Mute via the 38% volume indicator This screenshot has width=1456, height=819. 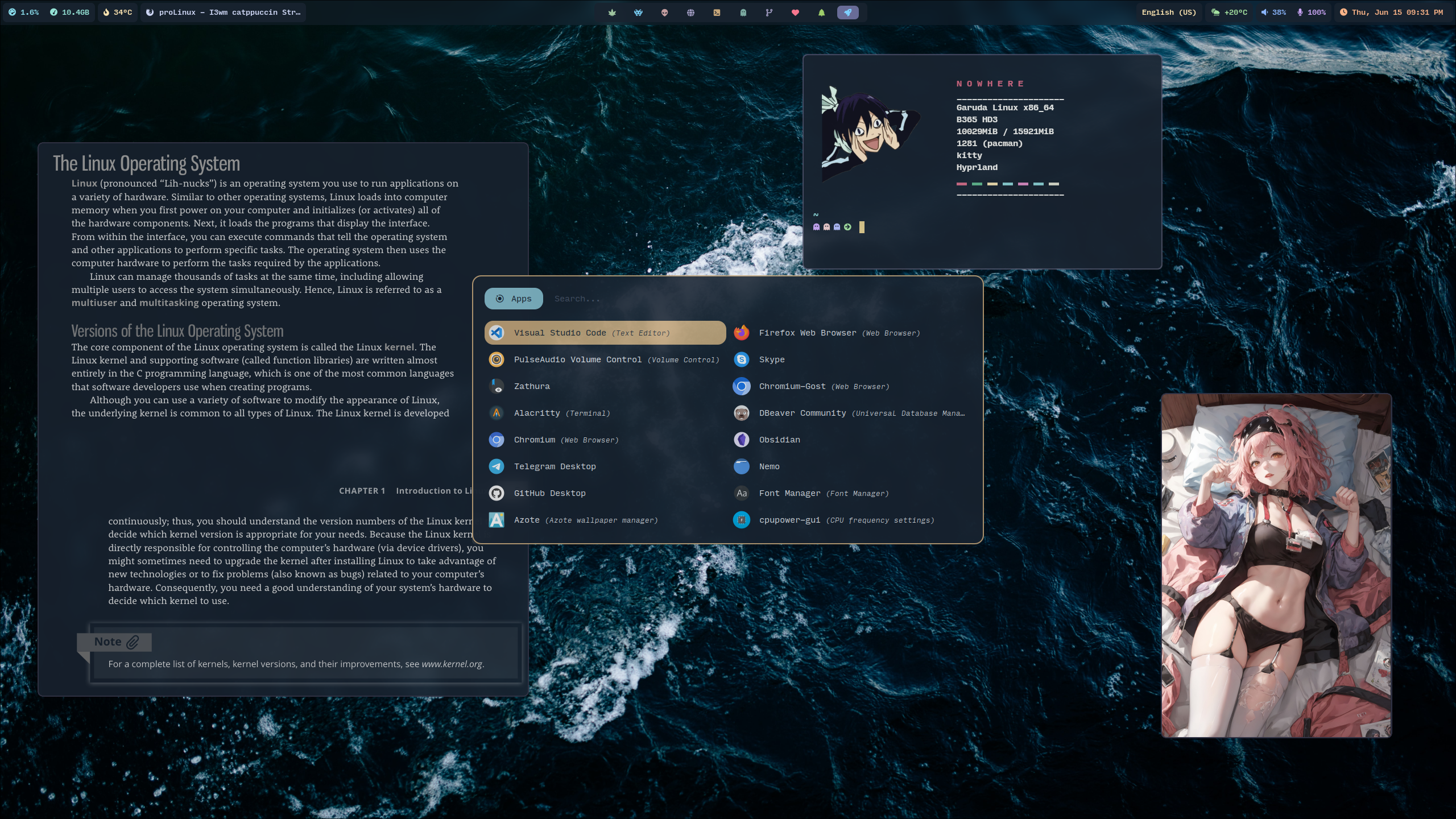click(1273, 13)
